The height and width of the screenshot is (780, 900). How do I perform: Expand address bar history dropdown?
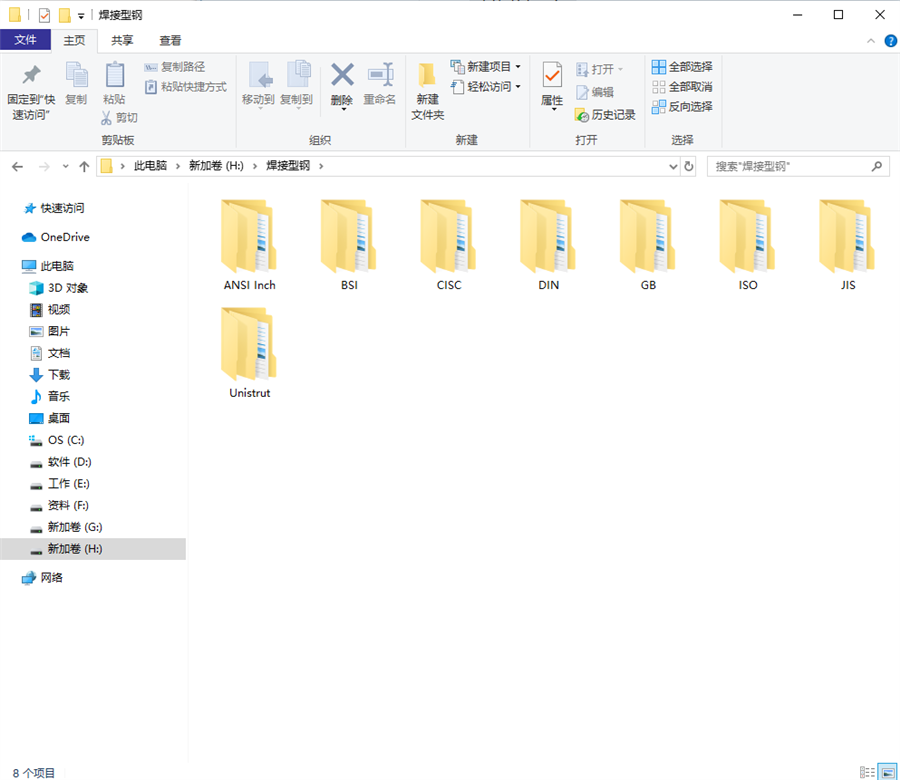click(x=673, y=166)
